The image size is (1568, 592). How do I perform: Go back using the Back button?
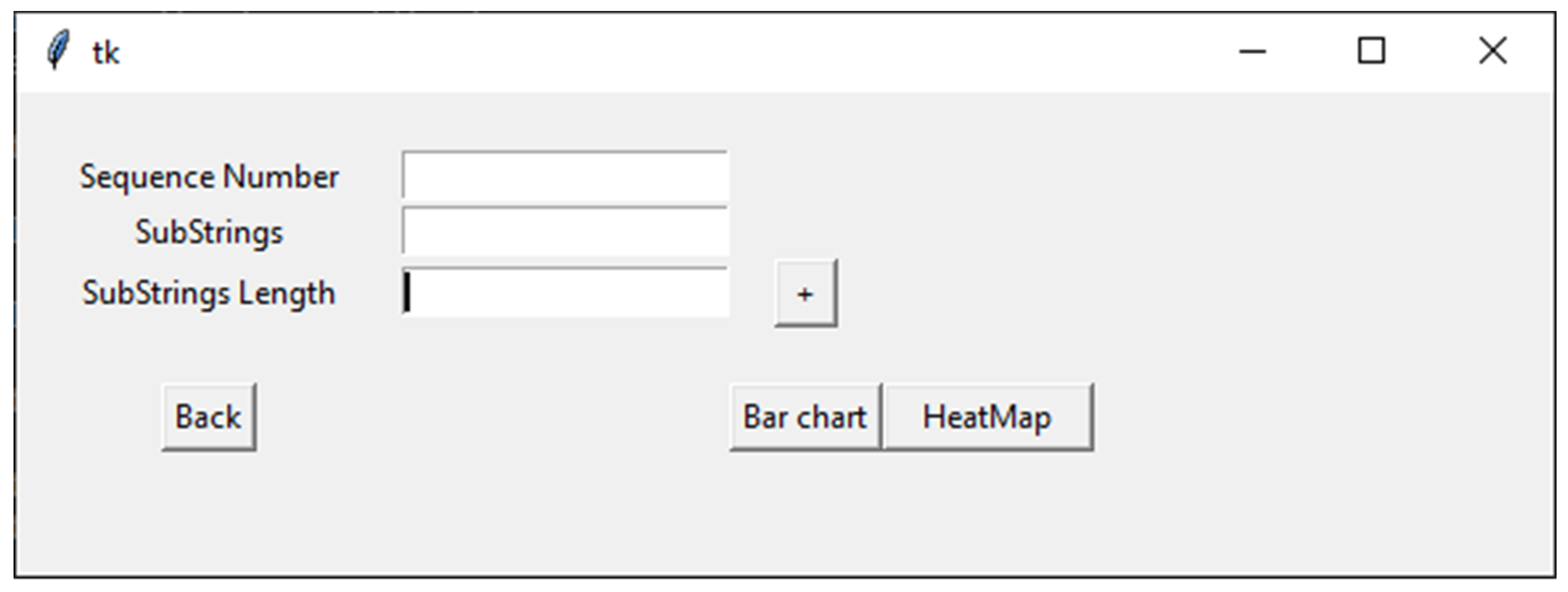(208, 417)
